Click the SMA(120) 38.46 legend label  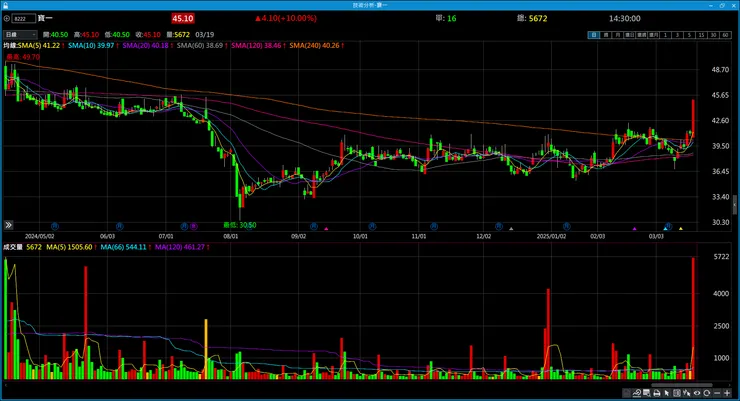(258, 45)
